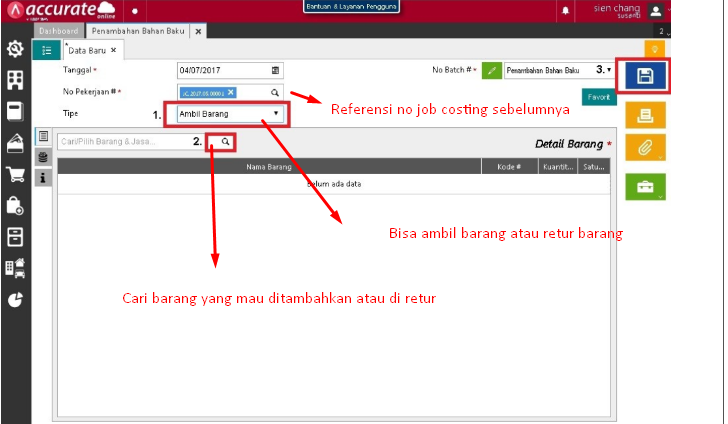Screen dimensions: 728x424
Task: Click the green pencil edit batch icon
Action: (x=492, y=71)
